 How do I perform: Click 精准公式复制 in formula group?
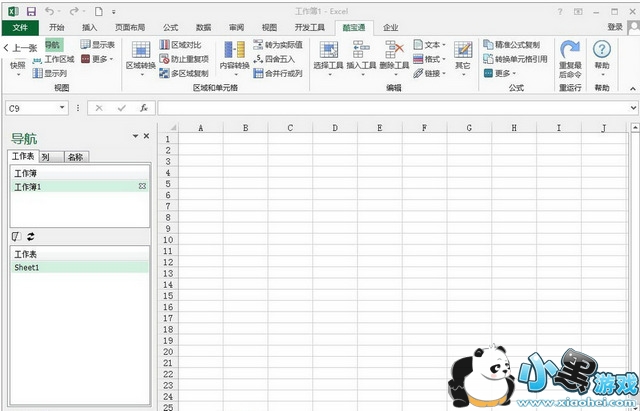click(511, 45)
